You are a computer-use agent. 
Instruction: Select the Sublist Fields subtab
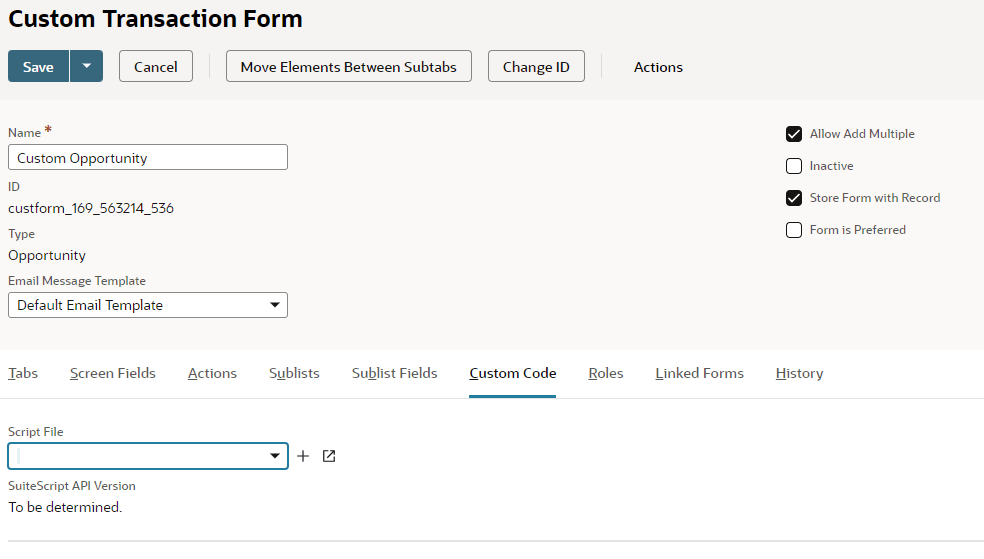point(394,373)
